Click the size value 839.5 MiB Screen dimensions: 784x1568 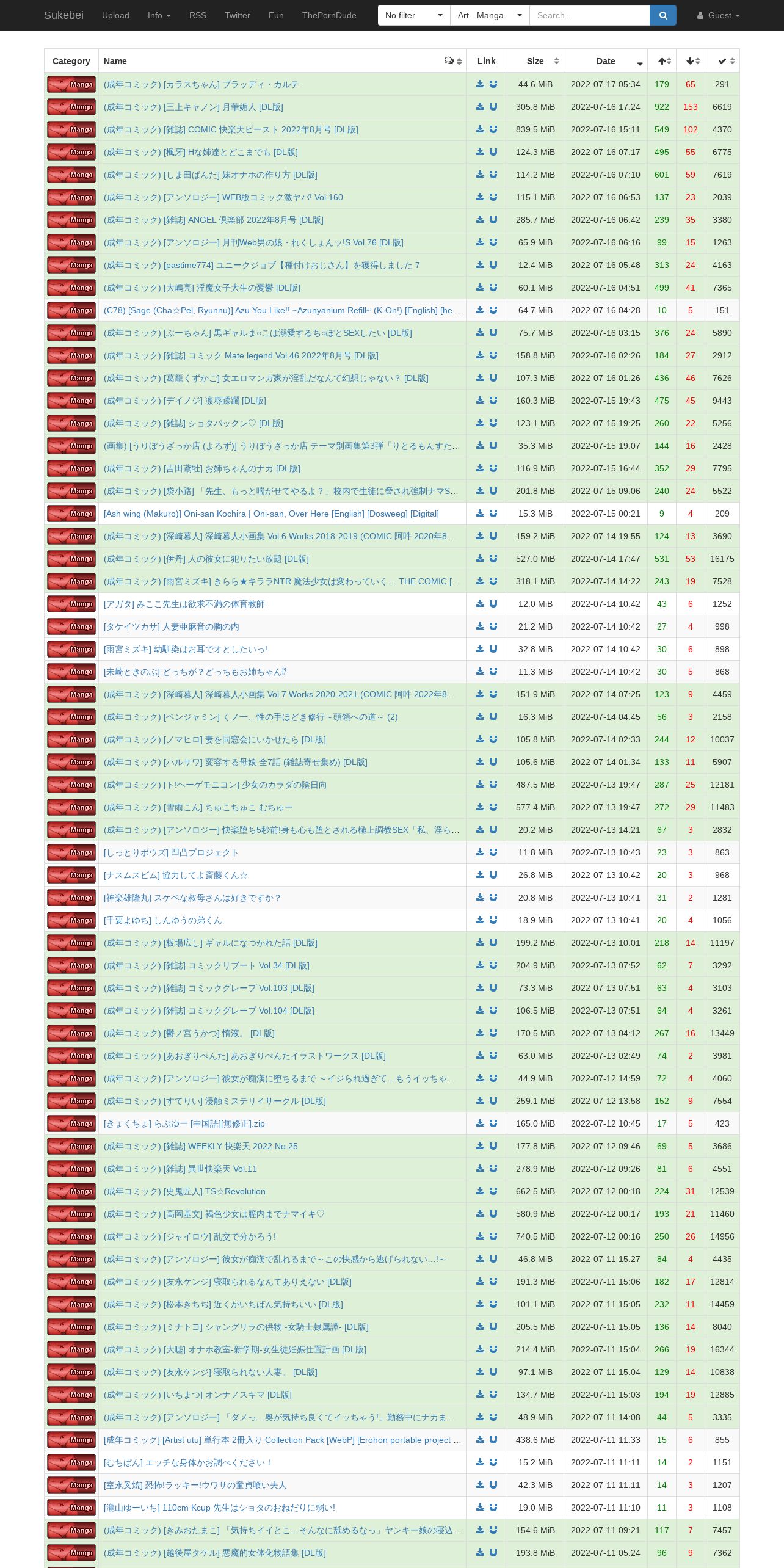(535, 129)
